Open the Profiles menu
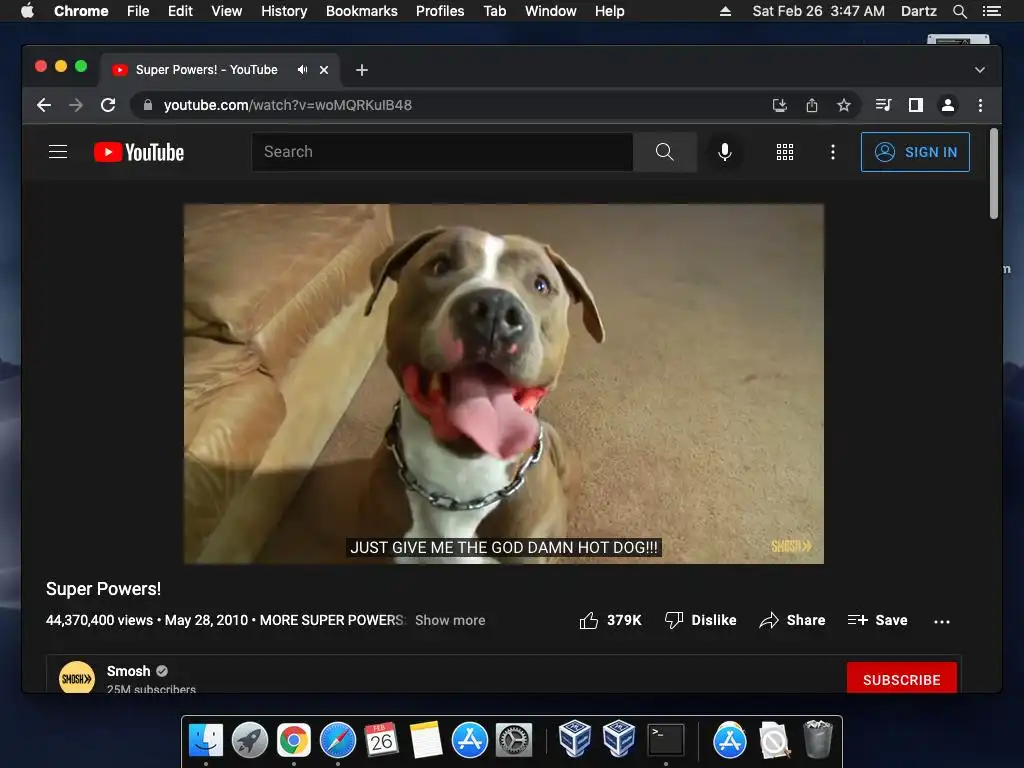 pos(440,11)
